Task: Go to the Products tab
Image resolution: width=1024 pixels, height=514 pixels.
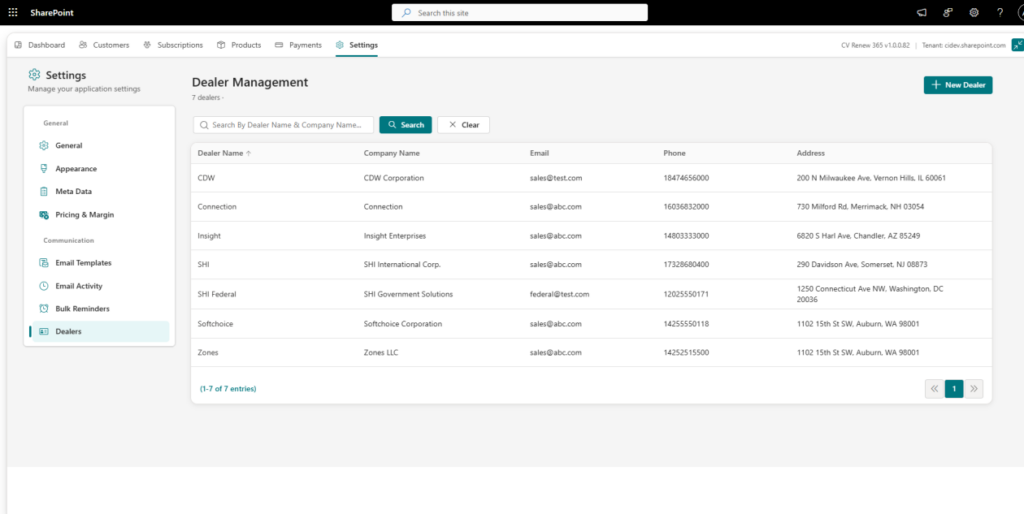Action: [239, 45]
